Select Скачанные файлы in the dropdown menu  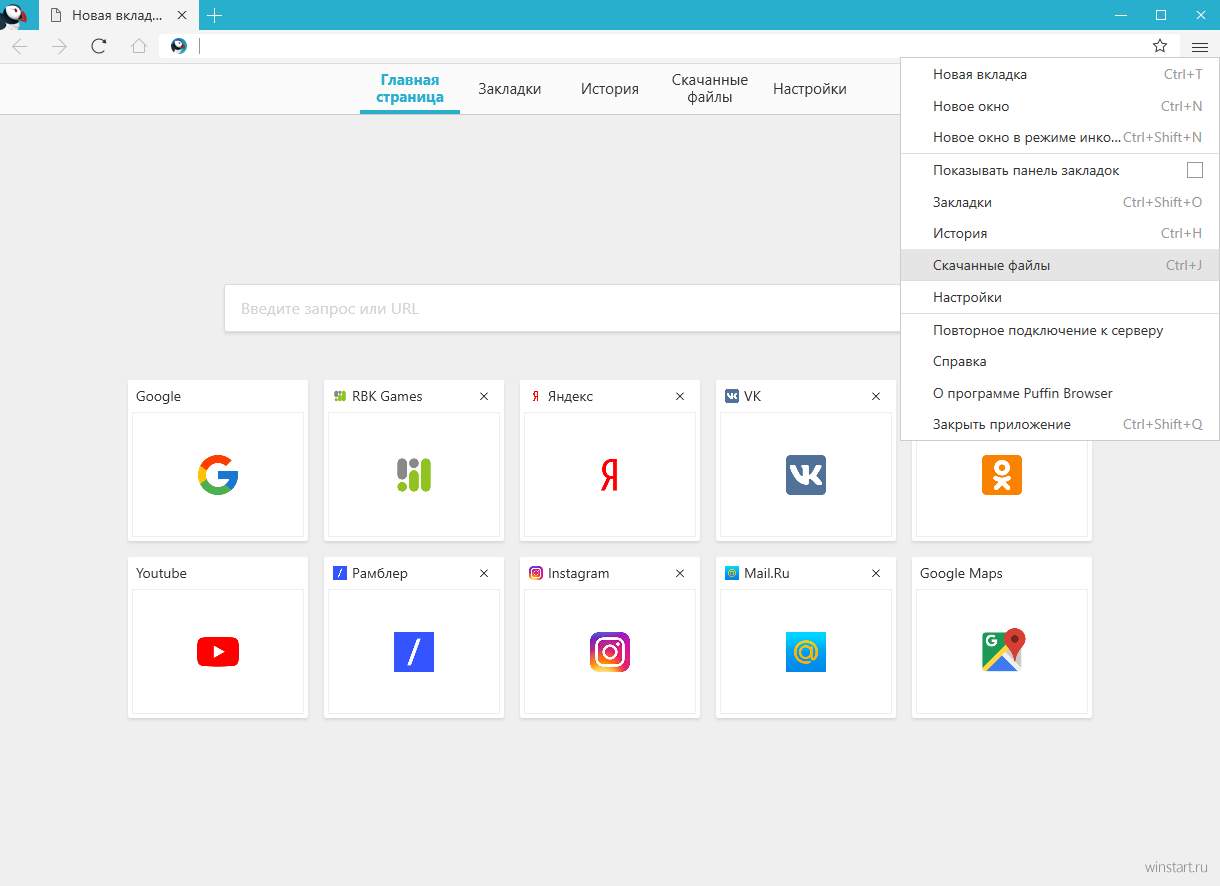point(1060,265)
